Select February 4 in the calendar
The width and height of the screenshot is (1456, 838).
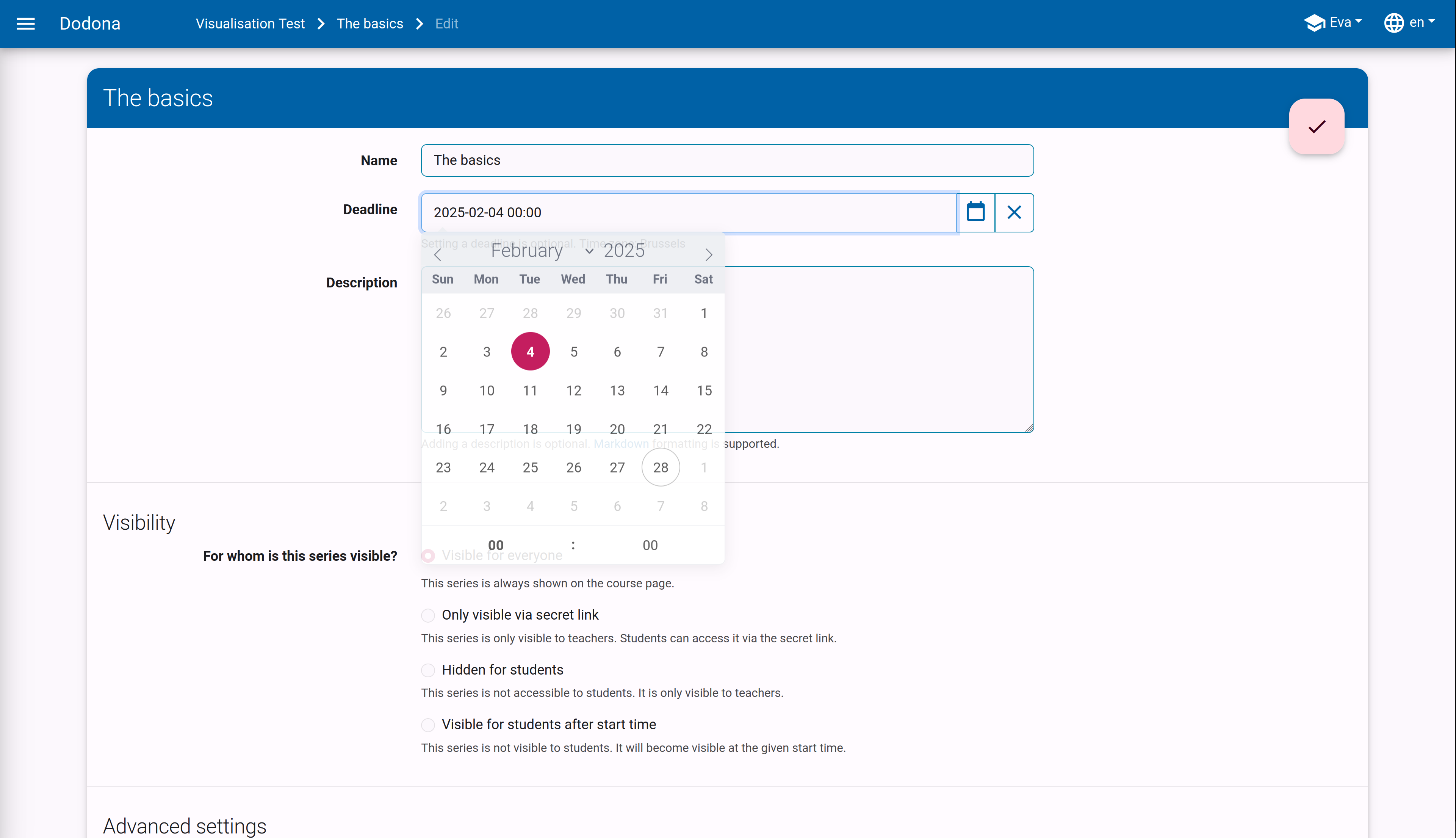coord(530,352)
